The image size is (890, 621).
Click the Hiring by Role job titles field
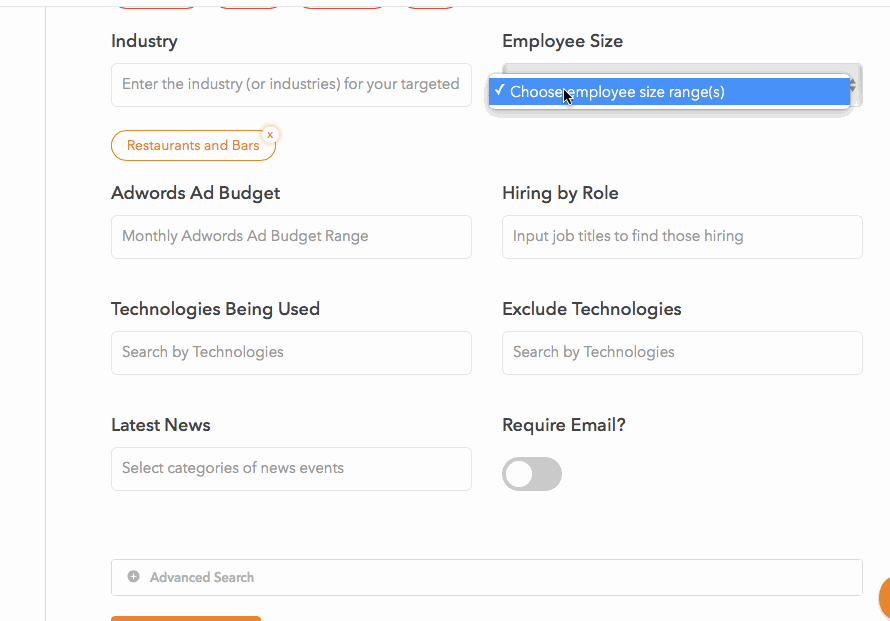pos(682,237)
